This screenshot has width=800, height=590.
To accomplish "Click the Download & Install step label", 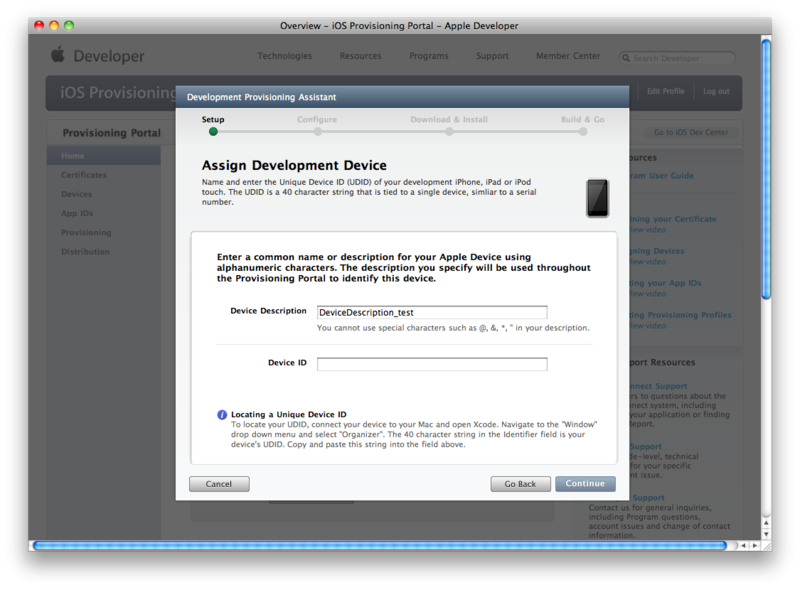I will [x=449, y=119].
